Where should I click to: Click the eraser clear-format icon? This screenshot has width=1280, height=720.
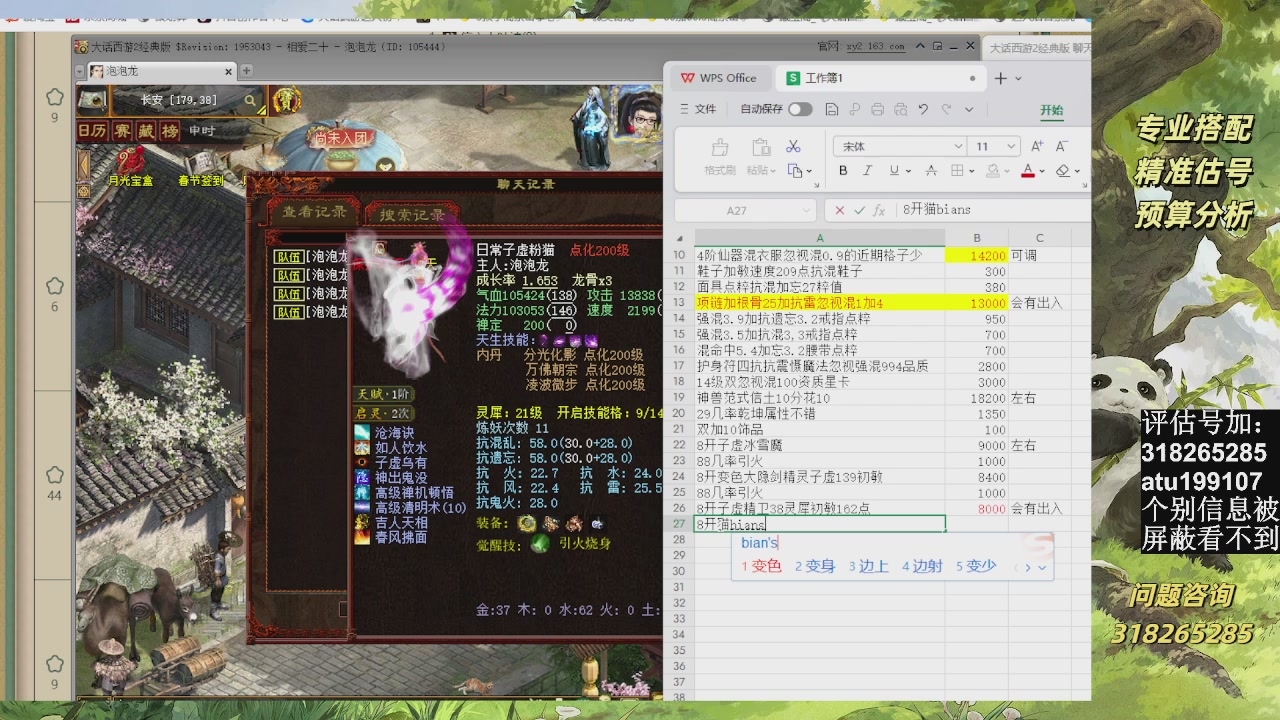click(1063, 171)
